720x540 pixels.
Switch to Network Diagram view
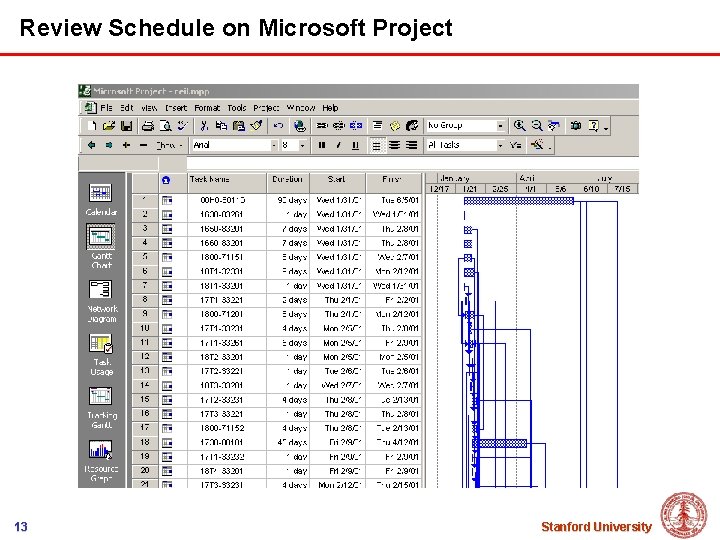102,301
